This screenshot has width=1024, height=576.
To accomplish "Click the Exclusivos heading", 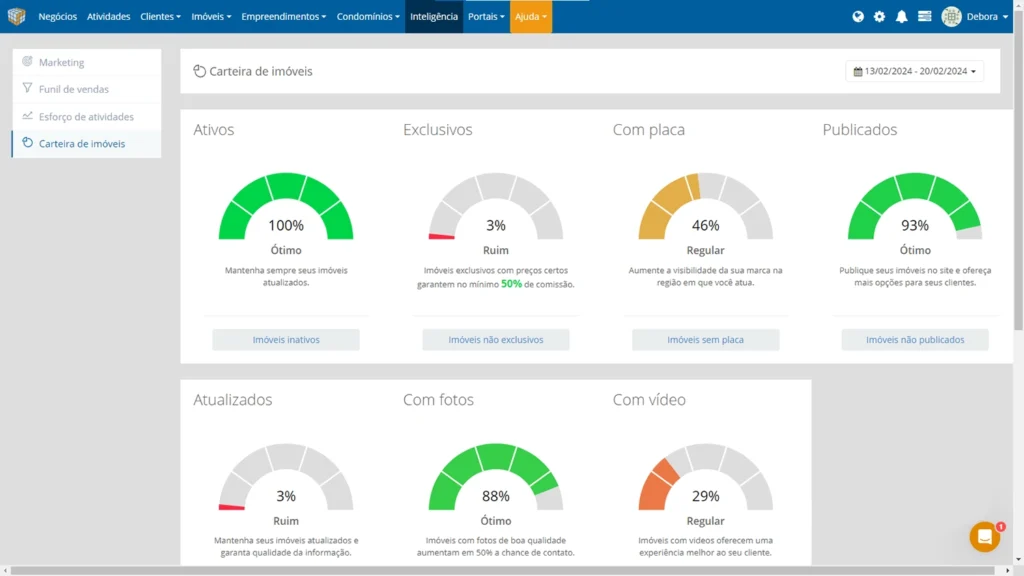I will click(x=438, y=129).
